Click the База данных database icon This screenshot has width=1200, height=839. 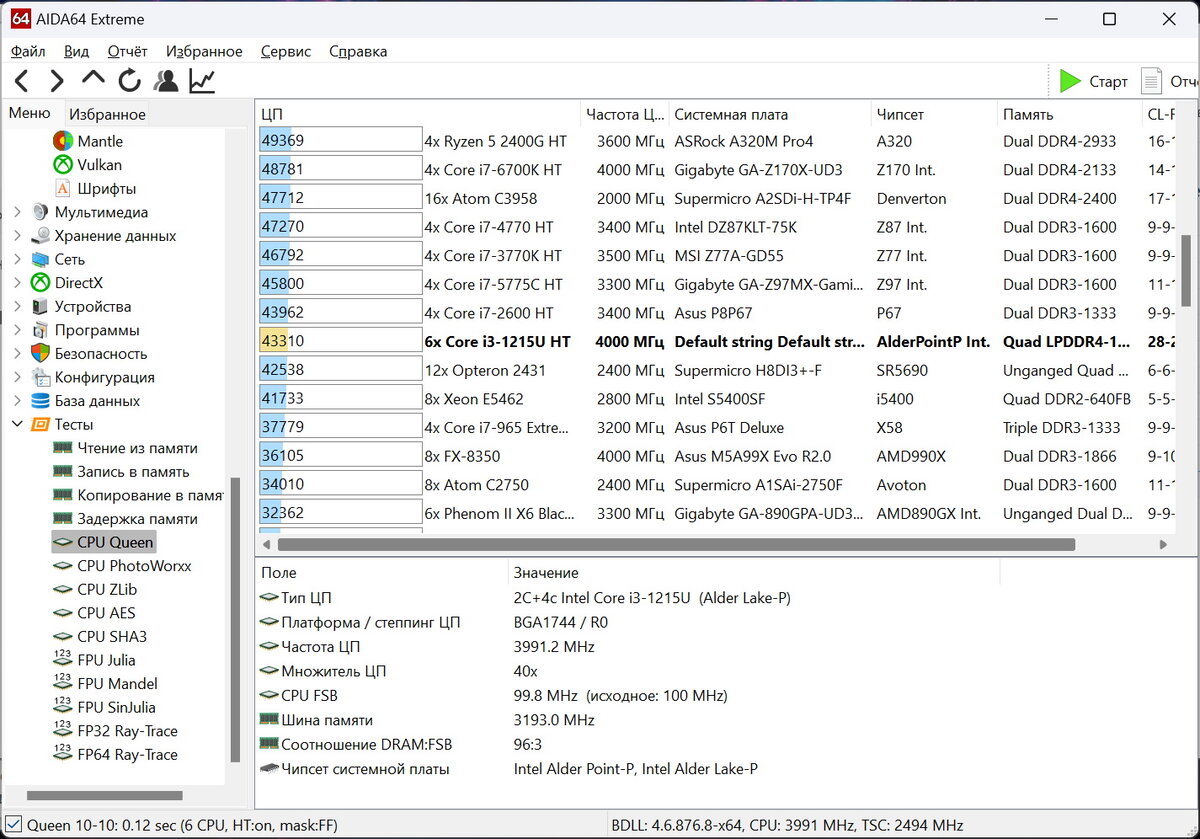coord(40,401)
